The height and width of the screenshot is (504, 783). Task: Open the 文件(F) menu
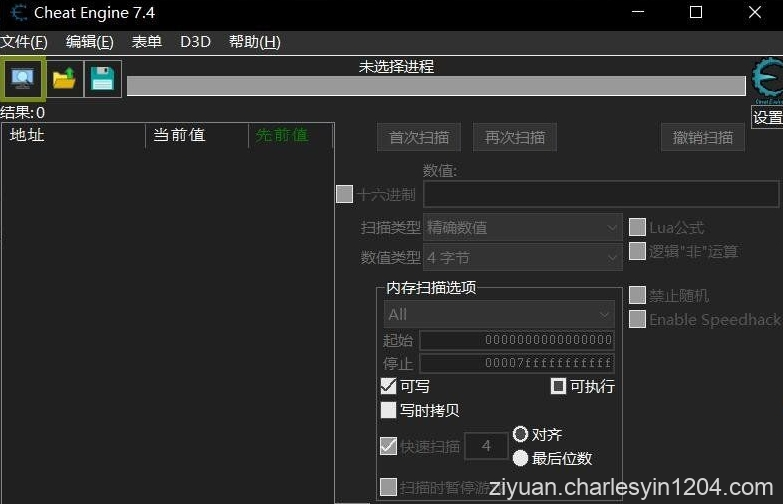click(x=24, y=42)
